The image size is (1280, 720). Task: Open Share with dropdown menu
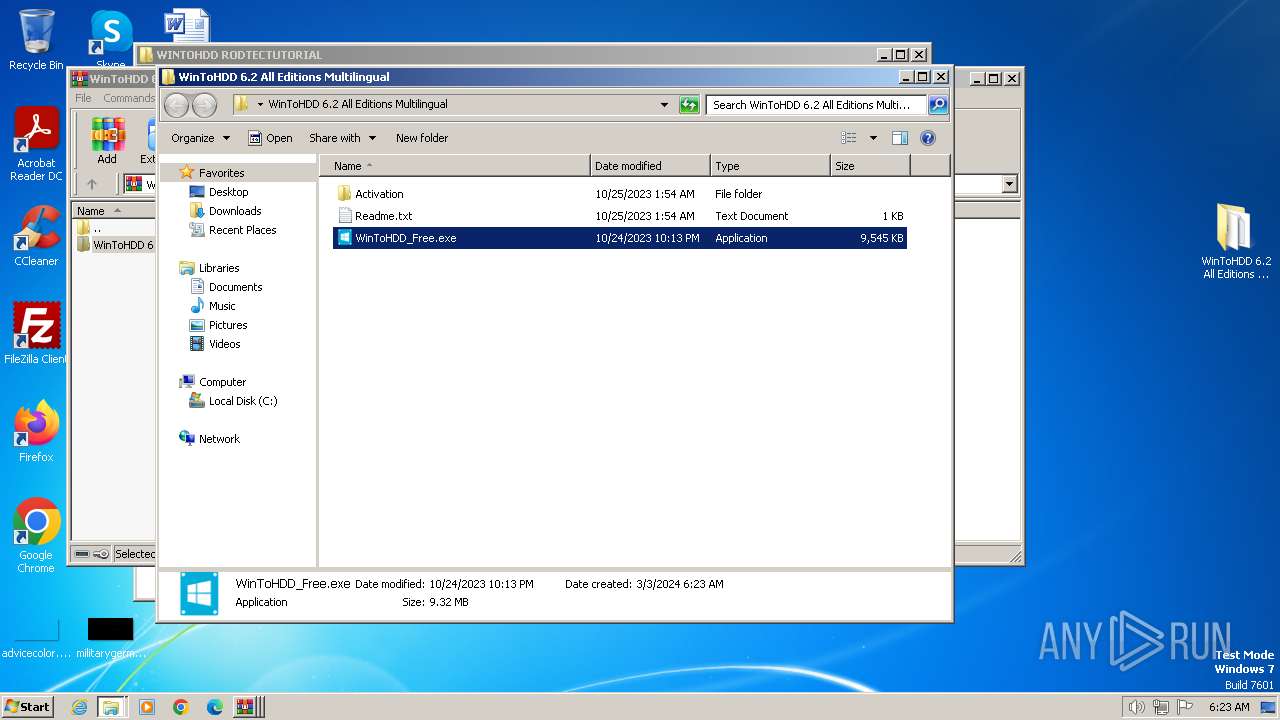(x=343, y=138)
